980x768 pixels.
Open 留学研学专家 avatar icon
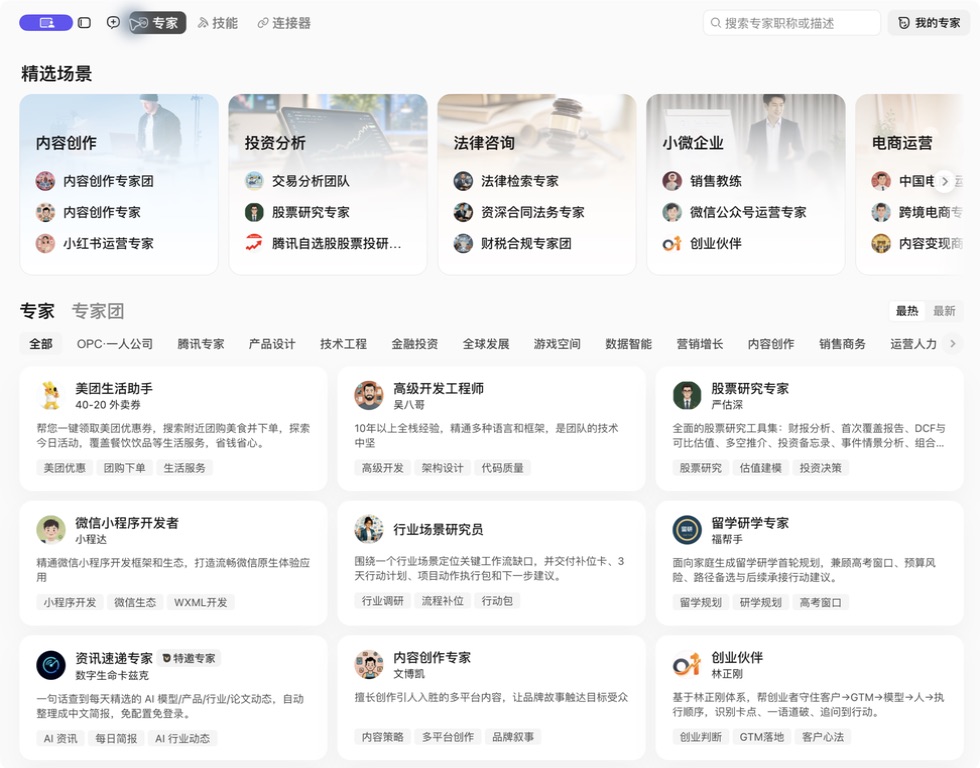click(x=687, y=530)
